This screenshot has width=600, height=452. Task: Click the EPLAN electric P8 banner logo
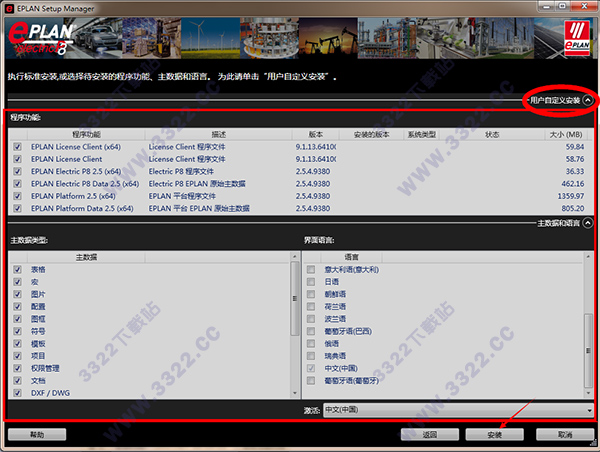point(41,38)
